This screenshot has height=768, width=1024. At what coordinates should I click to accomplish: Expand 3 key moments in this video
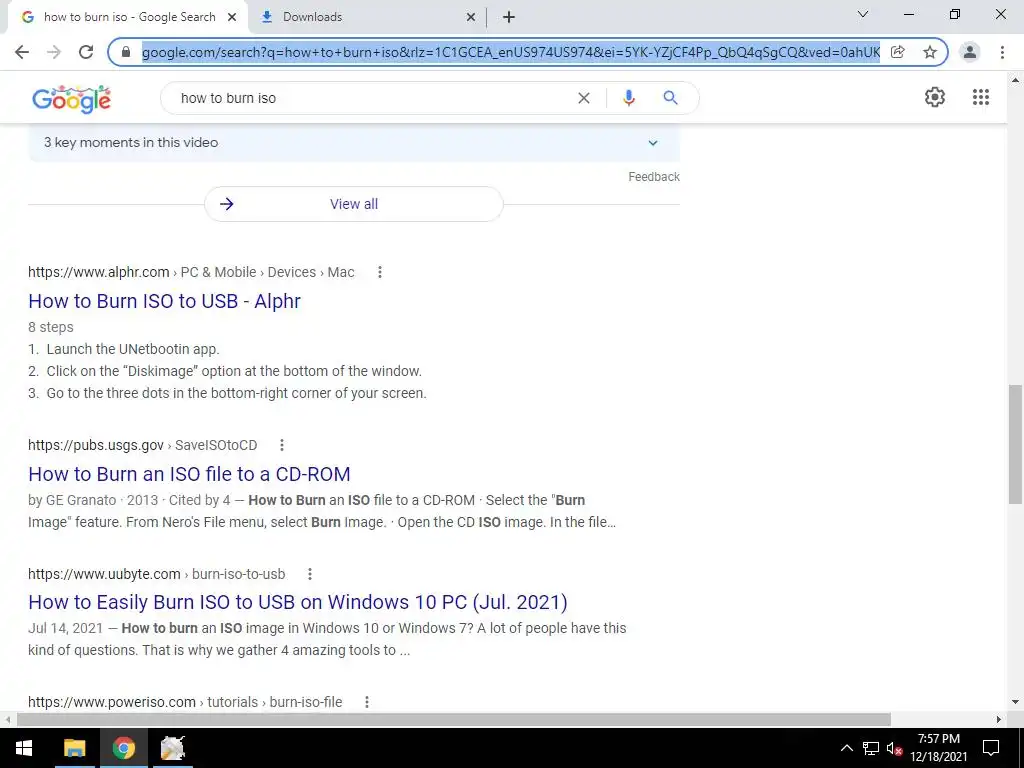(354, 142)
